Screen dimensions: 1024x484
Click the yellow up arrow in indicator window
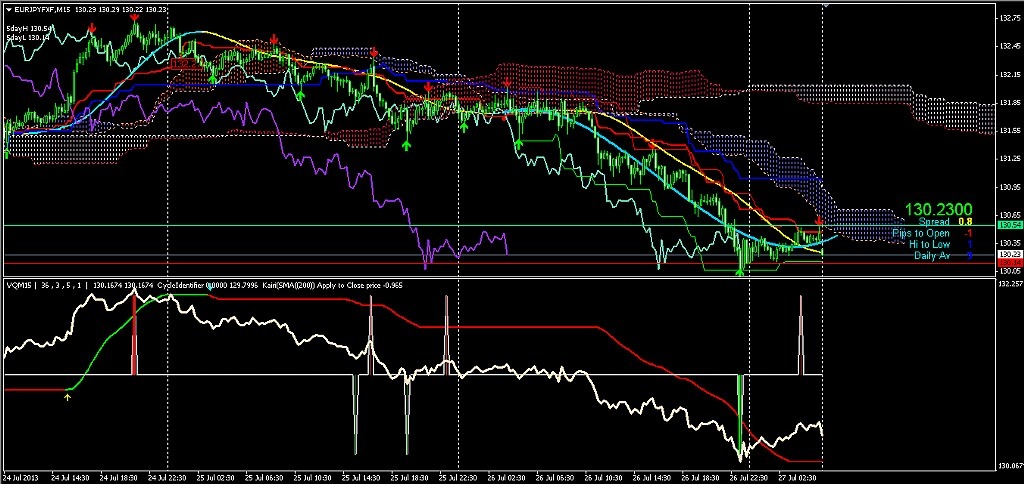click(x=67, y=396)
